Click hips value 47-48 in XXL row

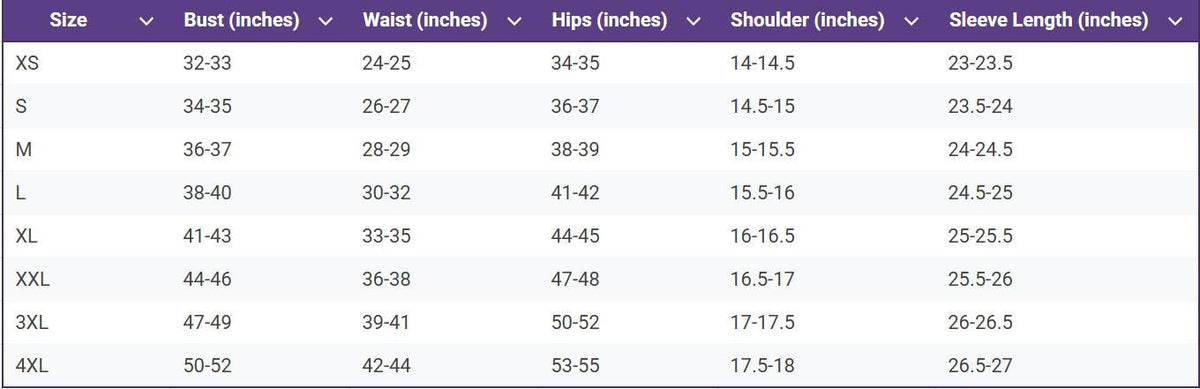tap(575, 279)
